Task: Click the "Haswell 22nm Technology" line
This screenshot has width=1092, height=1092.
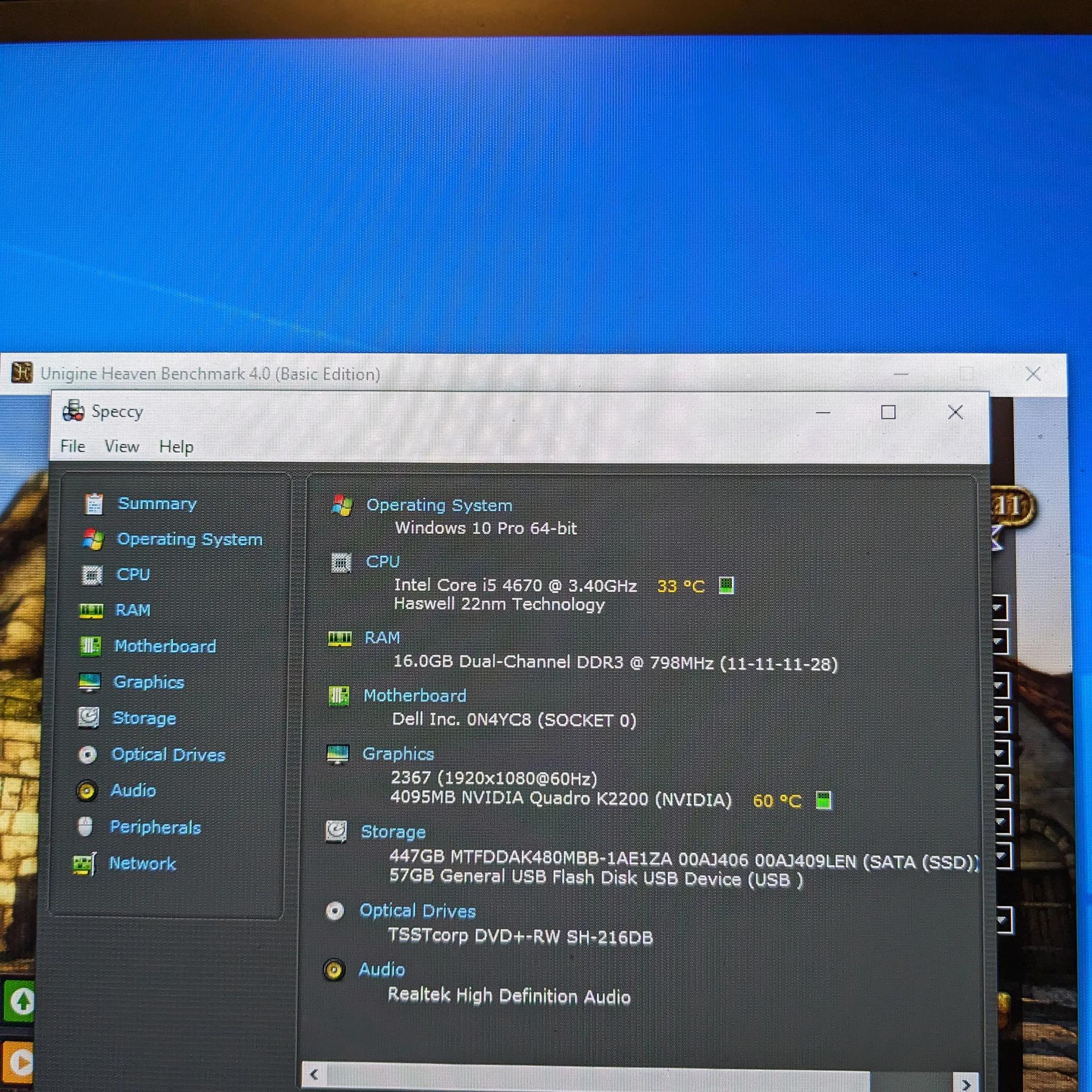Action: (499, 604)
